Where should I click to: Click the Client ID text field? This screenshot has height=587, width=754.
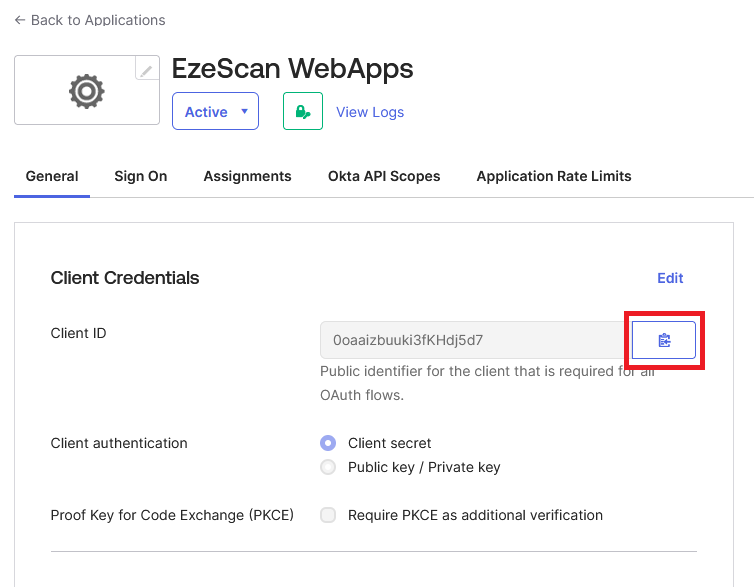[472, 340]
